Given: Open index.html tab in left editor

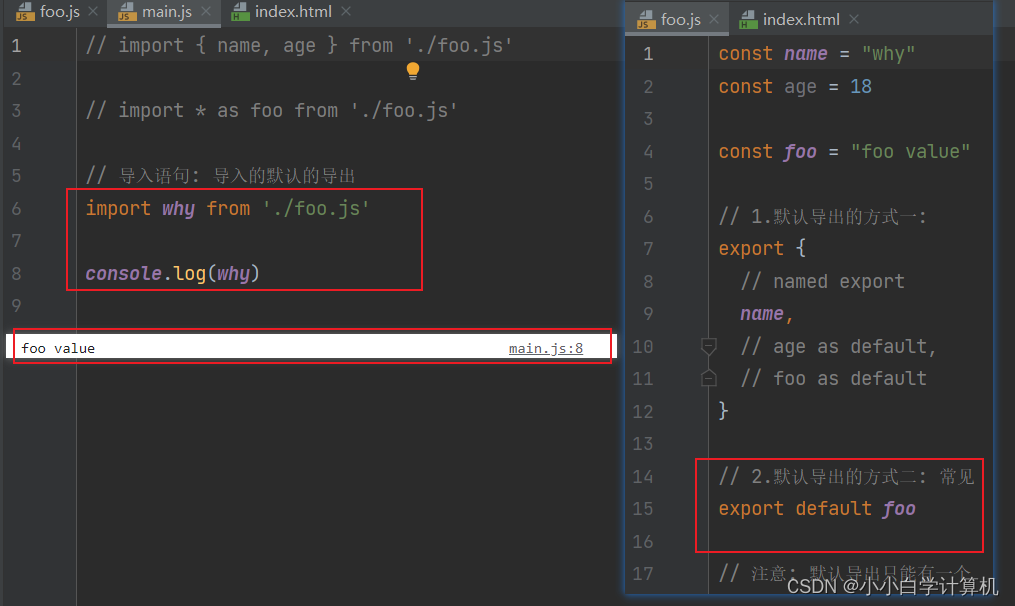Looking at the screenshot, I should pyautogui.click(x=293, y=12).
